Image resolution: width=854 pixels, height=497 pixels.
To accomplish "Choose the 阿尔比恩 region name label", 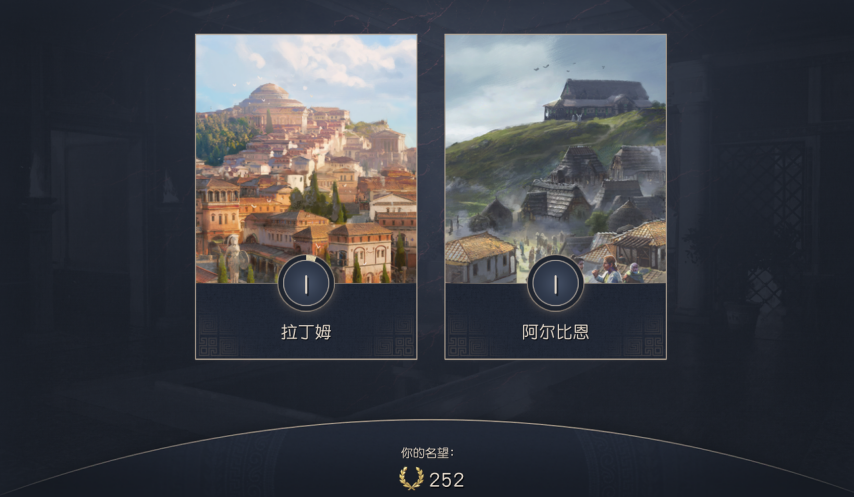I will (556, 332).
